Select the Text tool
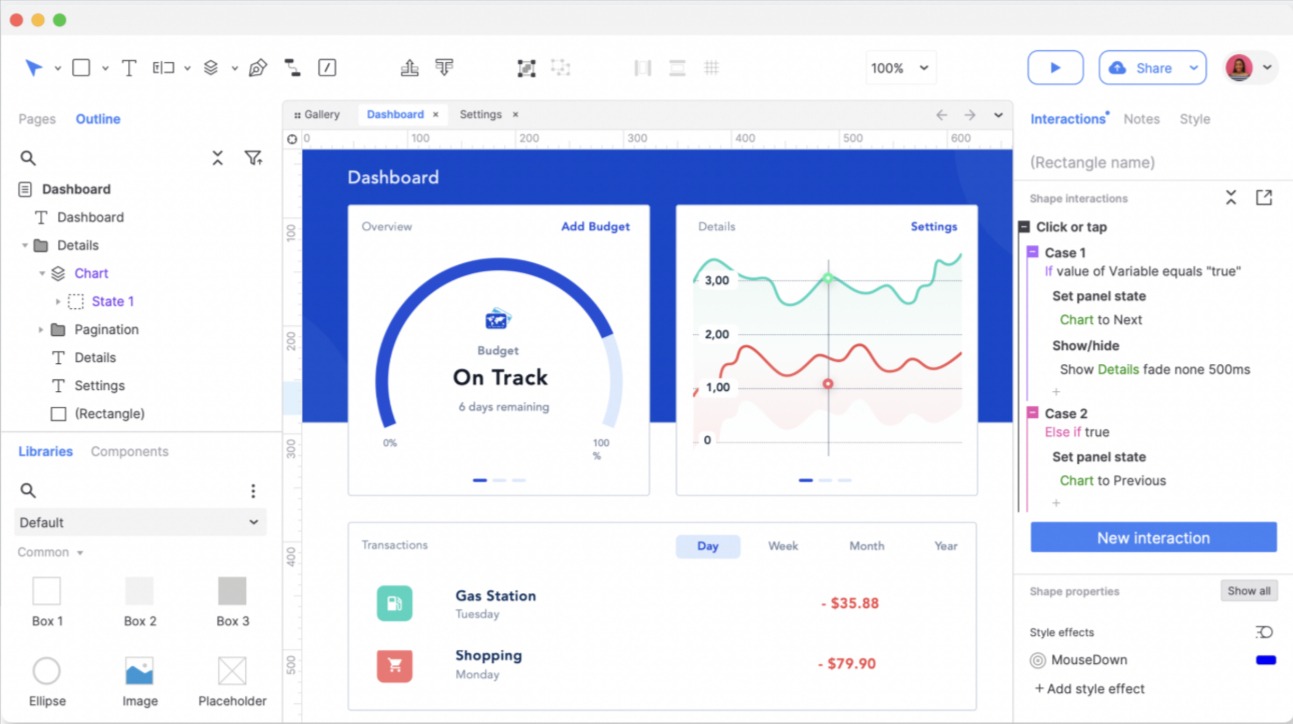This screenshot has width=1293, height=724. click(129, 67)
